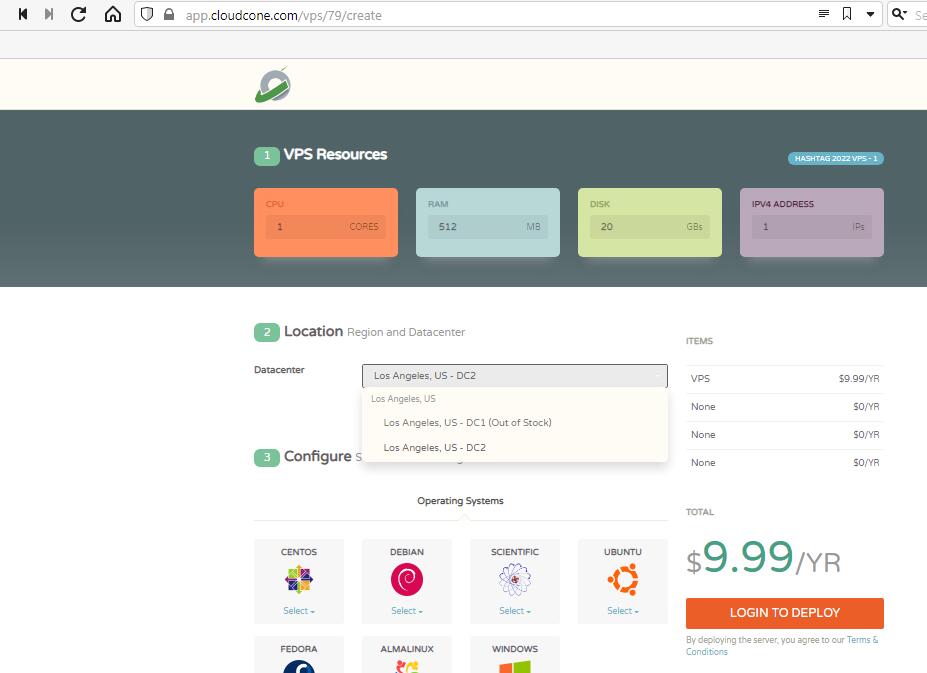927x673 pixels.
Task: Open CentOS version Select dropdown
Action: [x=299, y=611]
